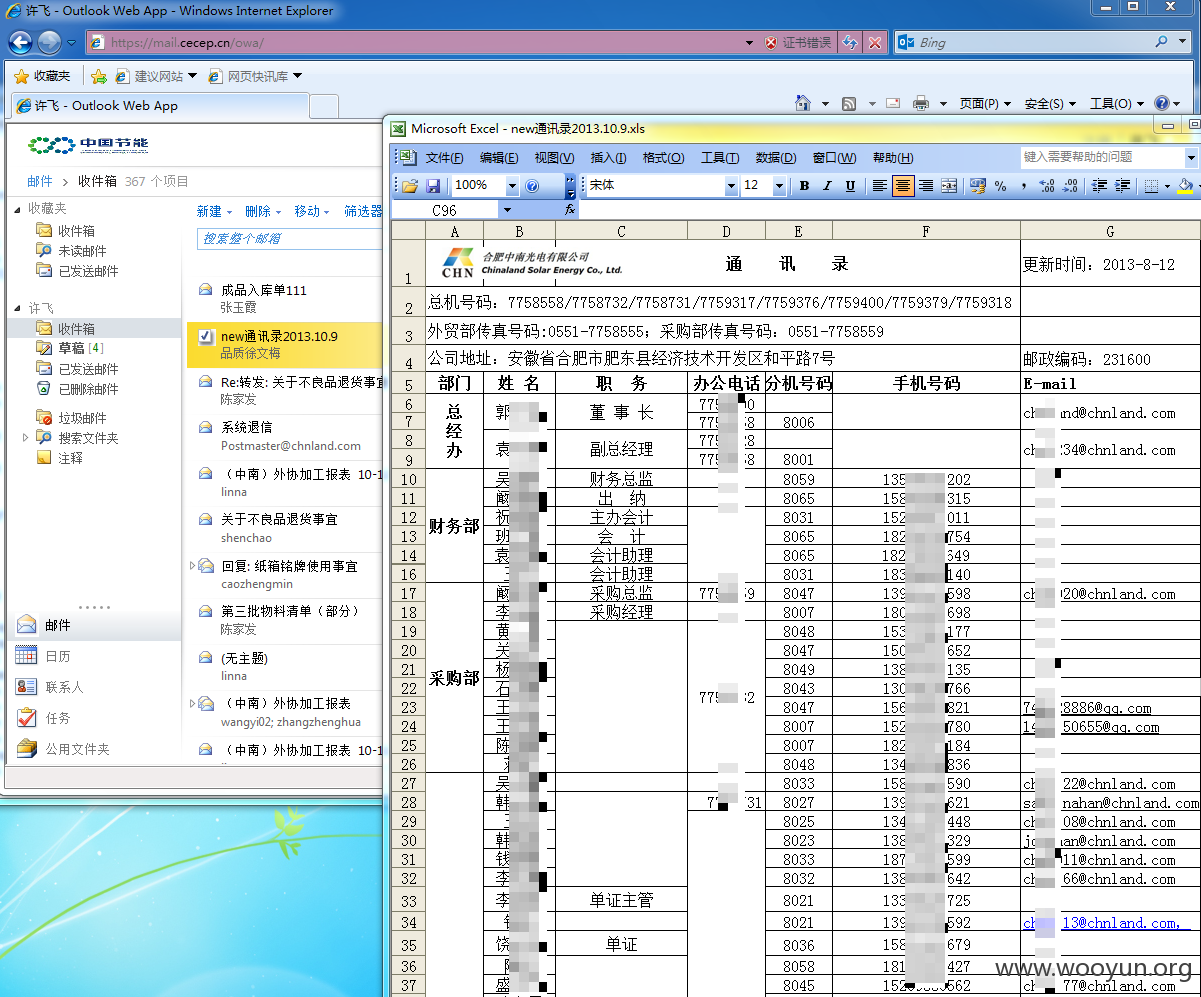
Task: Toggle bold formatting in Excel
Action: coord(804,186)
